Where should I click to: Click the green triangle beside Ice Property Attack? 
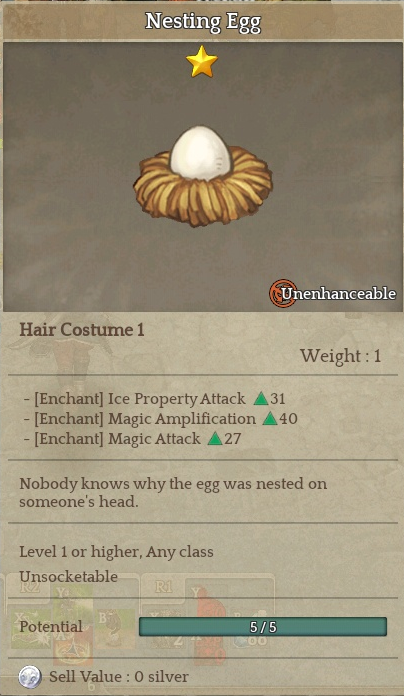(x=261, y=399)
